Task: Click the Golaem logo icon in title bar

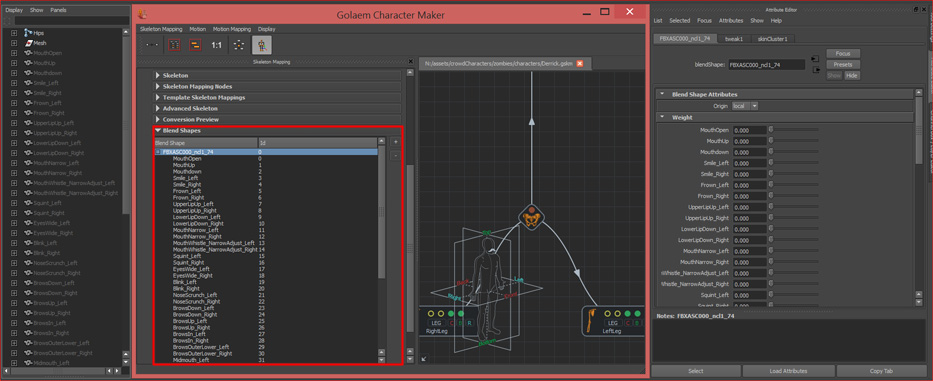Action: pyautogui.click(x=142, y=13)
